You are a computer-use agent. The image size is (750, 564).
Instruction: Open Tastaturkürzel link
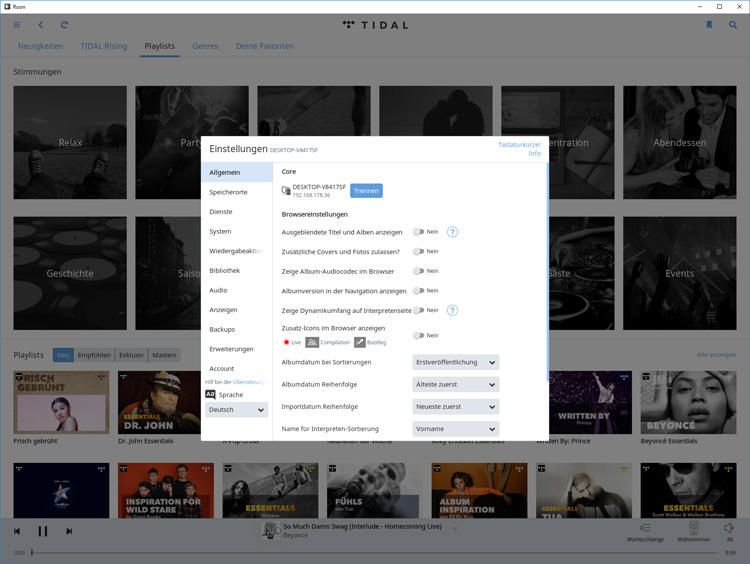519,144
